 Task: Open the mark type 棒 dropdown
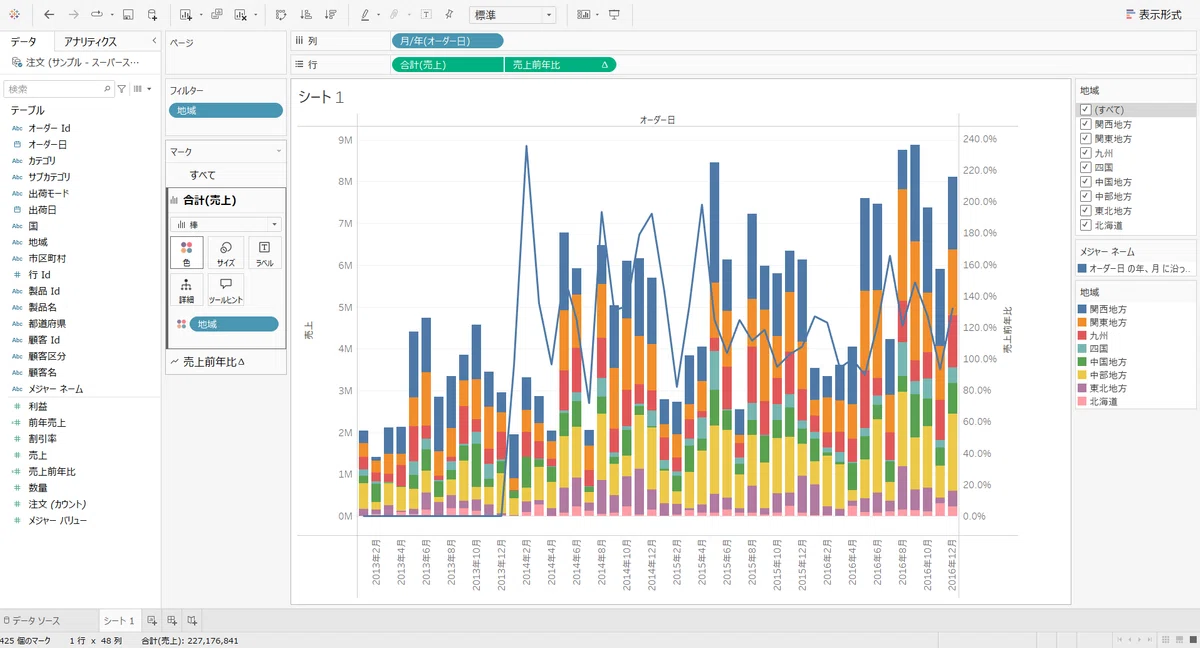[226, 225]
